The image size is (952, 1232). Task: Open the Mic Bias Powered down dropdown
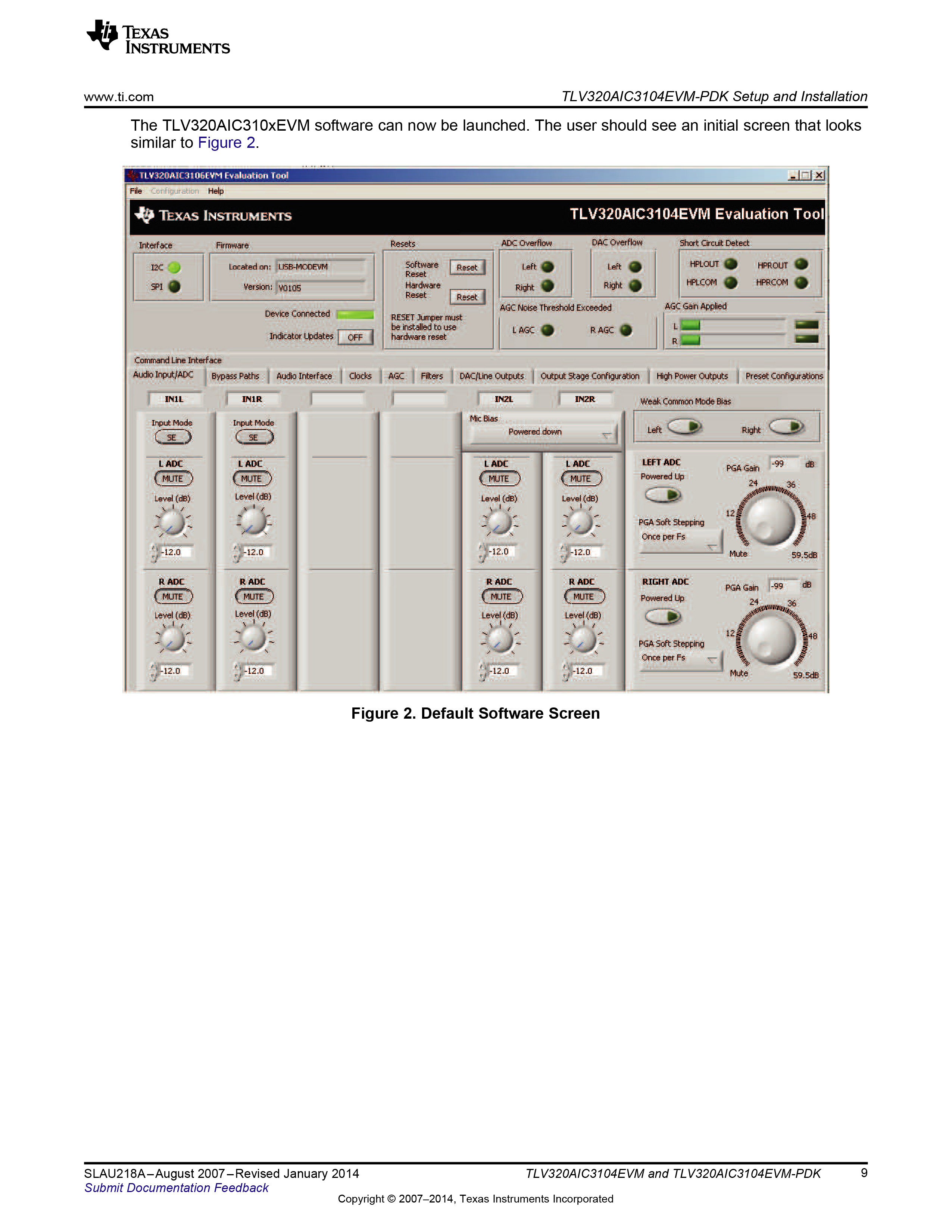click(x=543, y=433)
